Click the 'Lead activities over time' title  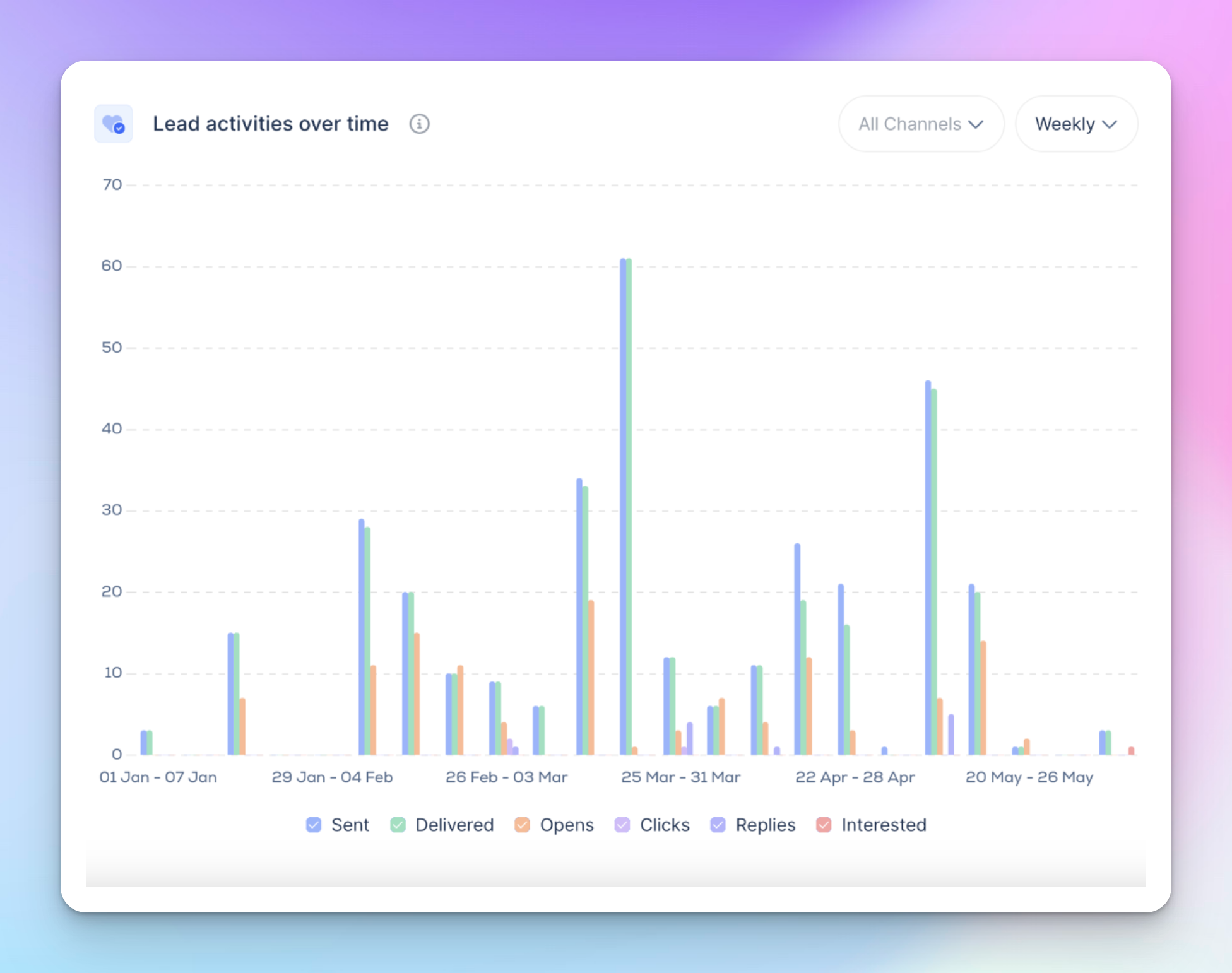(x=271, y=124)
